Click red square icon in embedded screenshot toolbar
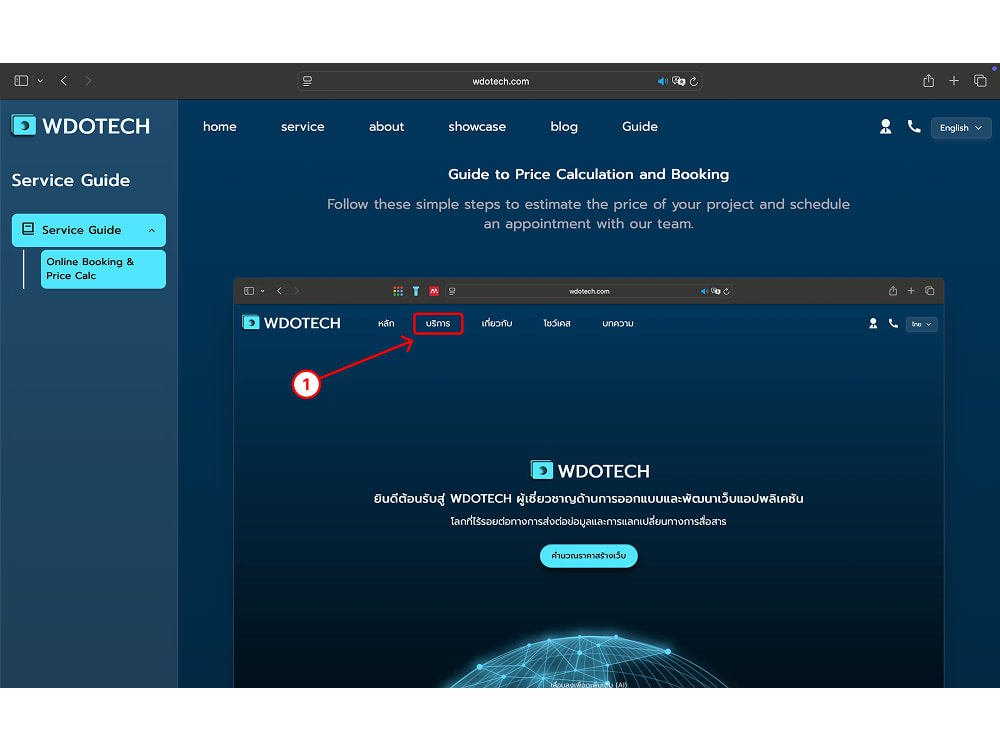 pyautogui.click(x=434, y=291)
